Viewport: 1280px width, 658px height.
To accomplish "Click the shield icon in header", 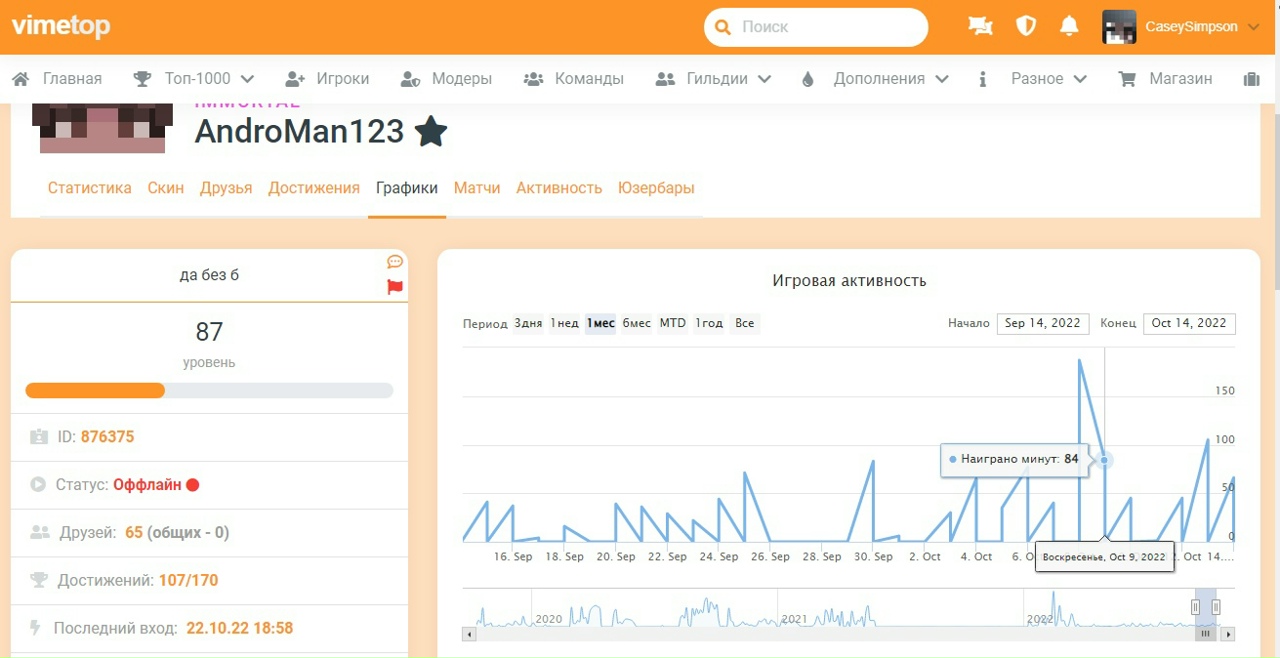I will pos(1026,27).
